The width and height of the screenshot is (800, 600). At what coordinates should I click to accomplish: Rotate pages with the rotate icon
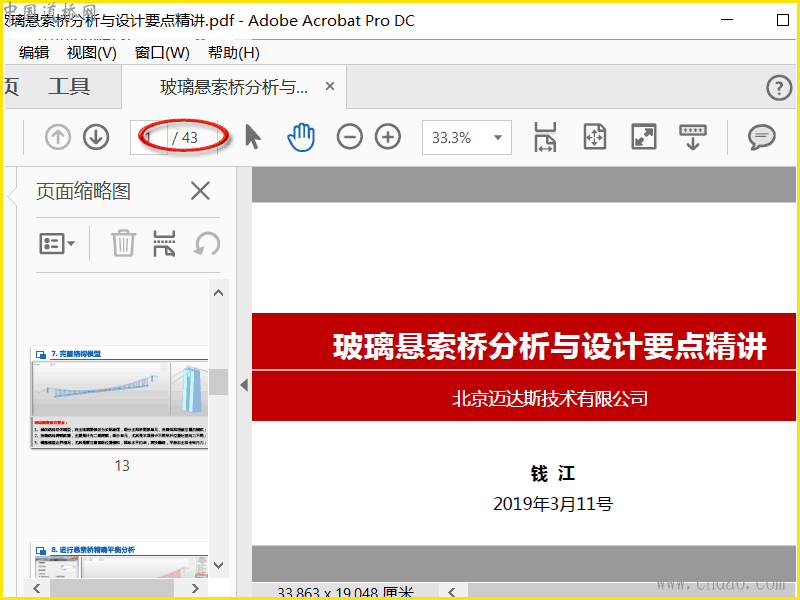click(207, 243)
